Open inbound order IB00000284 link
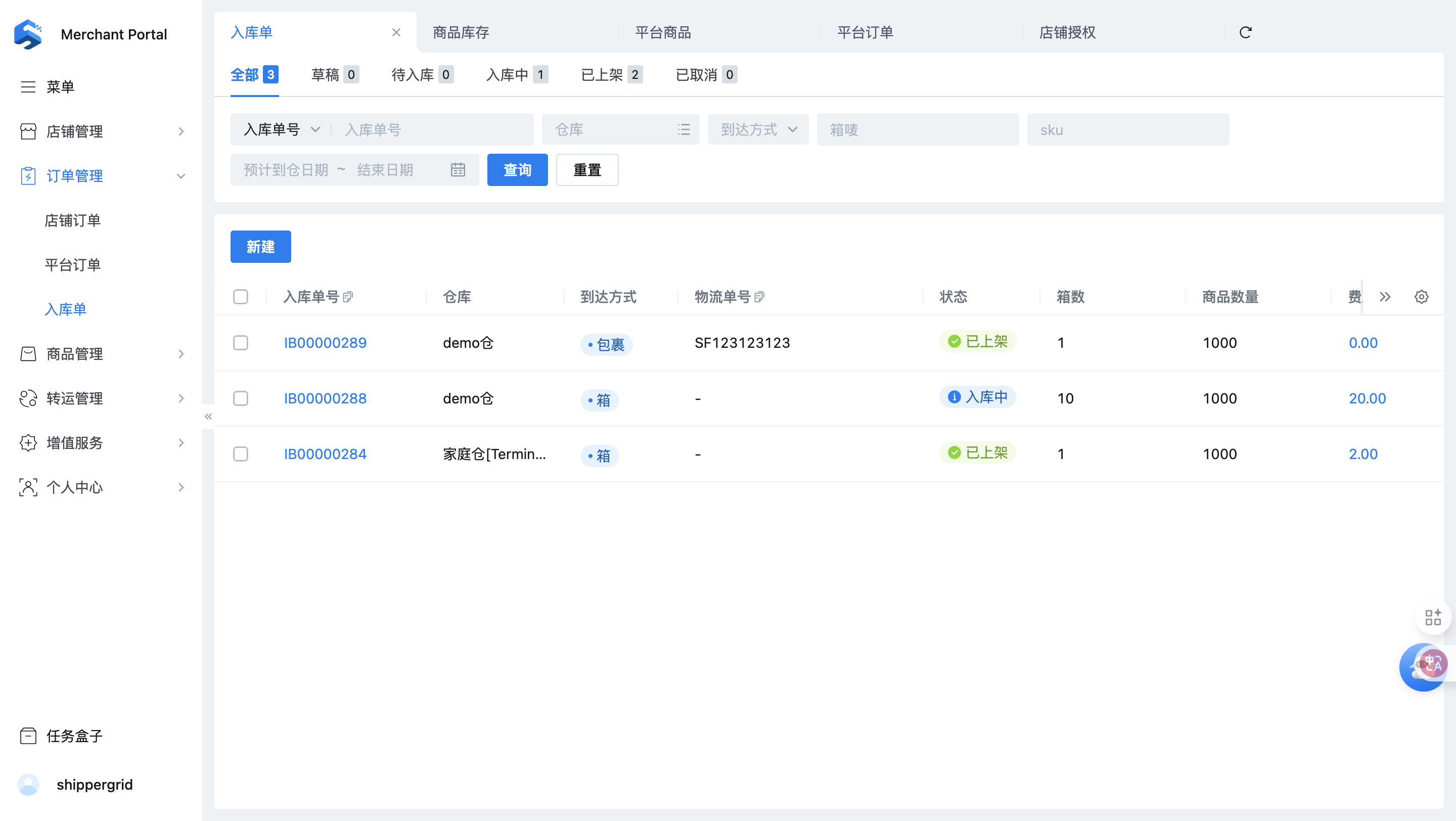The height and width of the screenshot is (821, 1456). [x=325, y=454]
